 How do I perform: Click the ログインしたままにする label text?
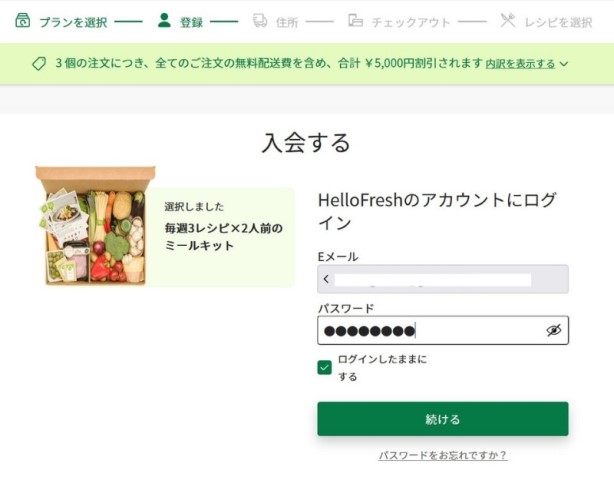tap(382, 368)
